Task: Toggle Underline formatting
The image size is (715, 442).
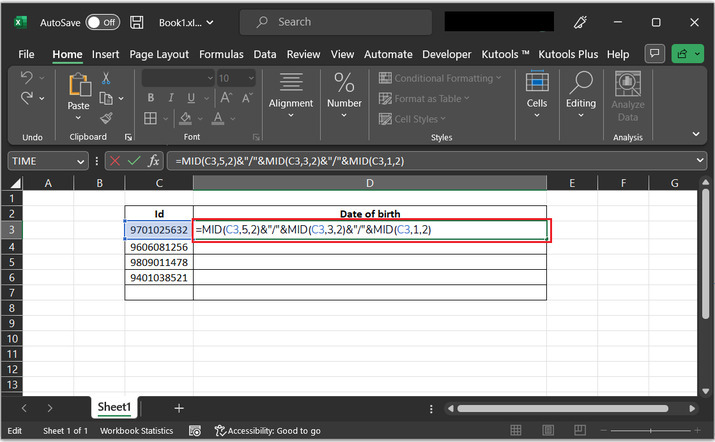Action: (x=191, y=98)
